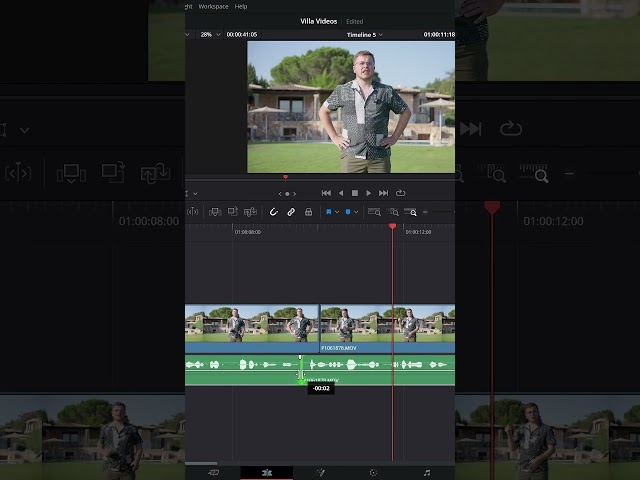Click the Overwrite Clip toolbar icon
This screenshot has height=480, width=640.
[233, 211]
